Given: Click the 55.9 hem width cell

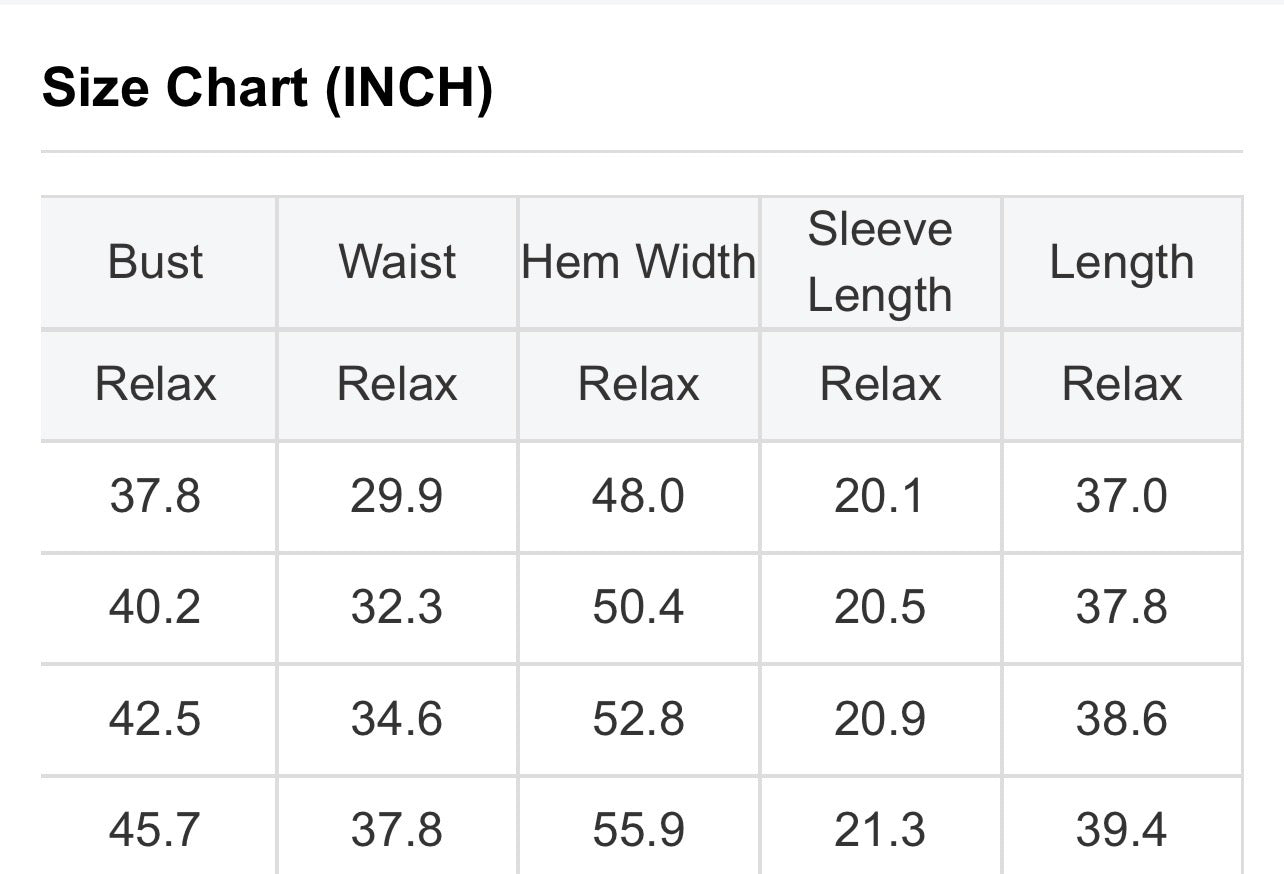Looking at the screenshot, I should [638, 830].
